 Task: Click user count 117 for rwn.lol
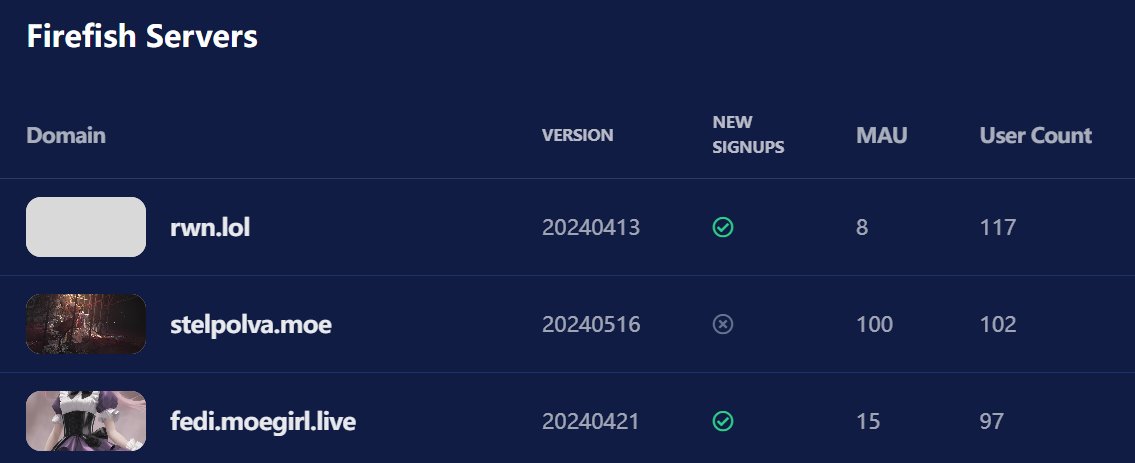[997, 228]
